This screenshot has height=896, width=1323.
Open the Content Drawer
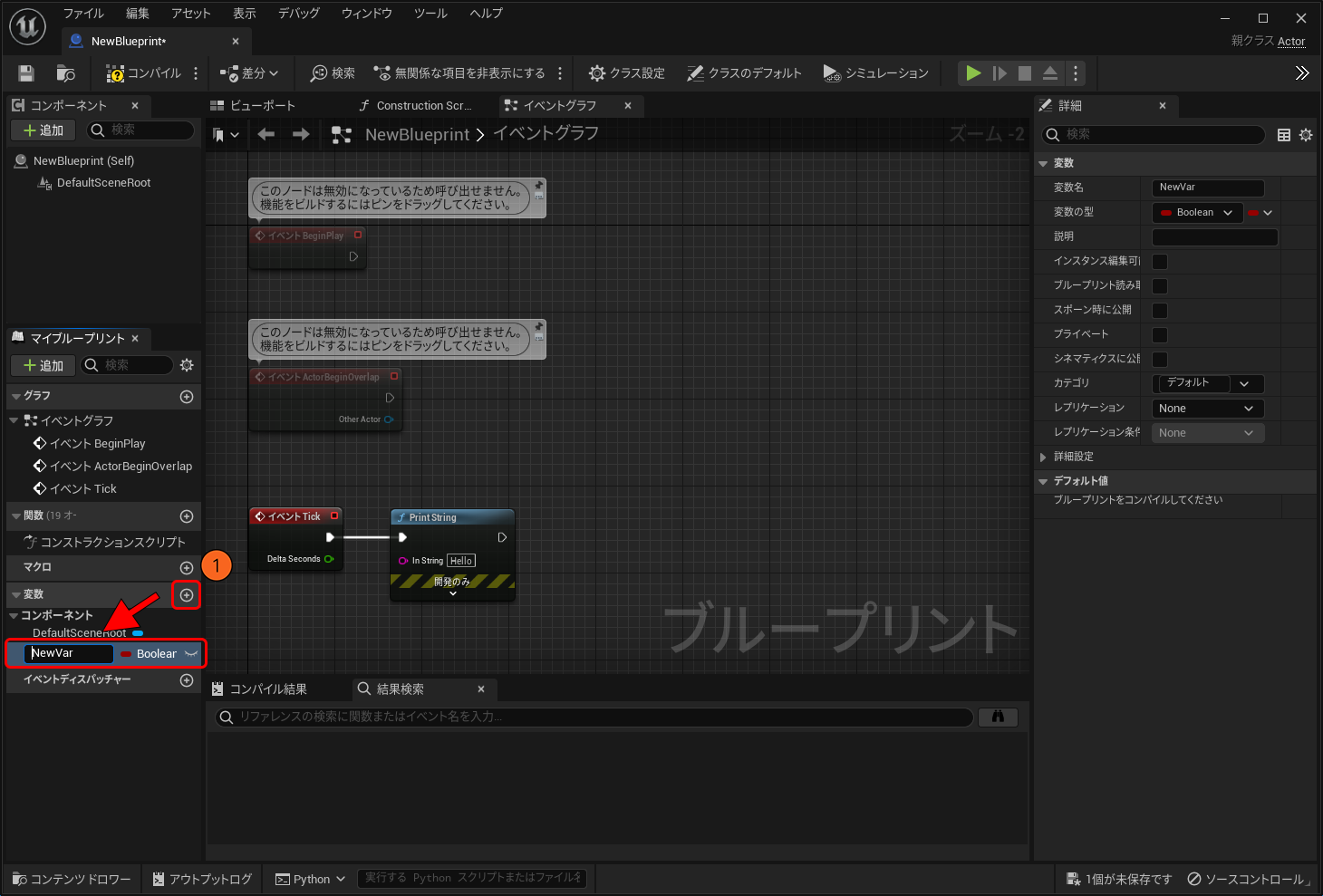(72, 879)
